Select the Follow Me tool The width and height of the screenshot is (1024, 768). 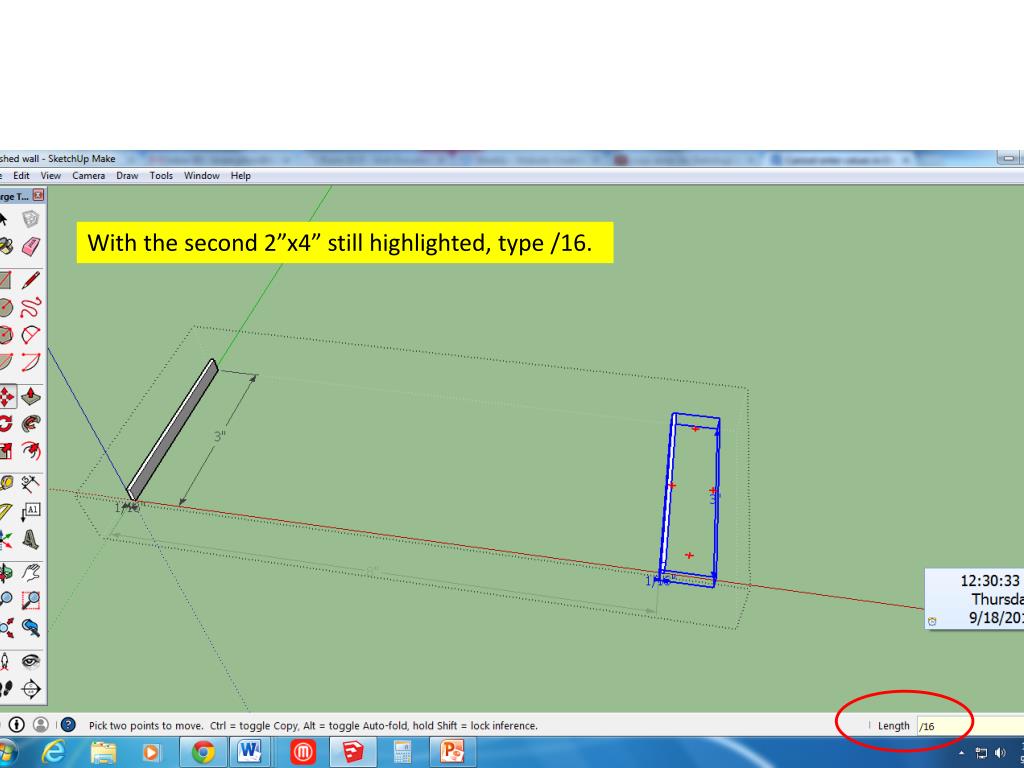coord(30,424)
